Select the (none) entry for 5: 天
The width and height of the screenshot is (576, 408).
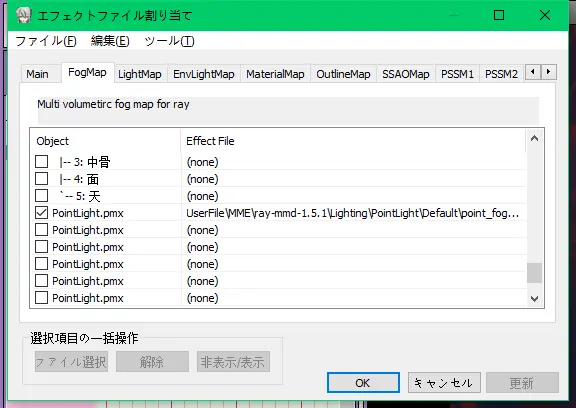202,196
